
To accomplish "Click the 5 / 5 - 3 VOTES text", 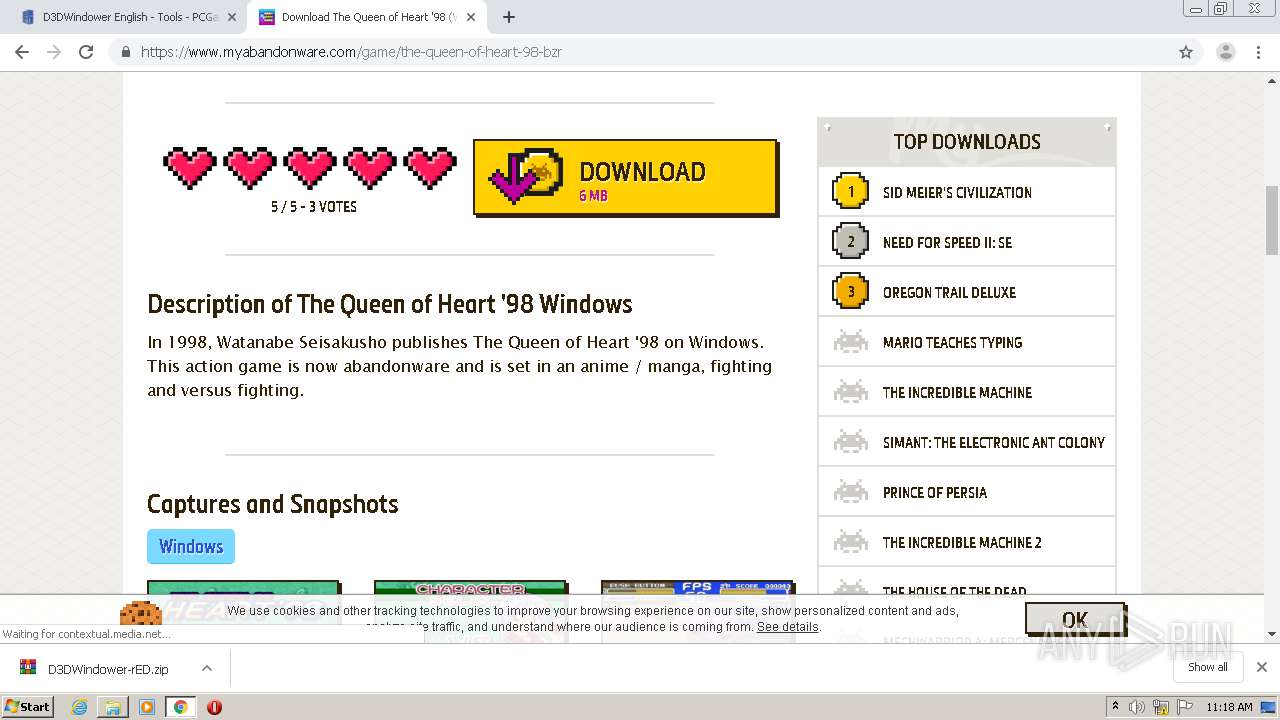I will [x=314, y=207].
